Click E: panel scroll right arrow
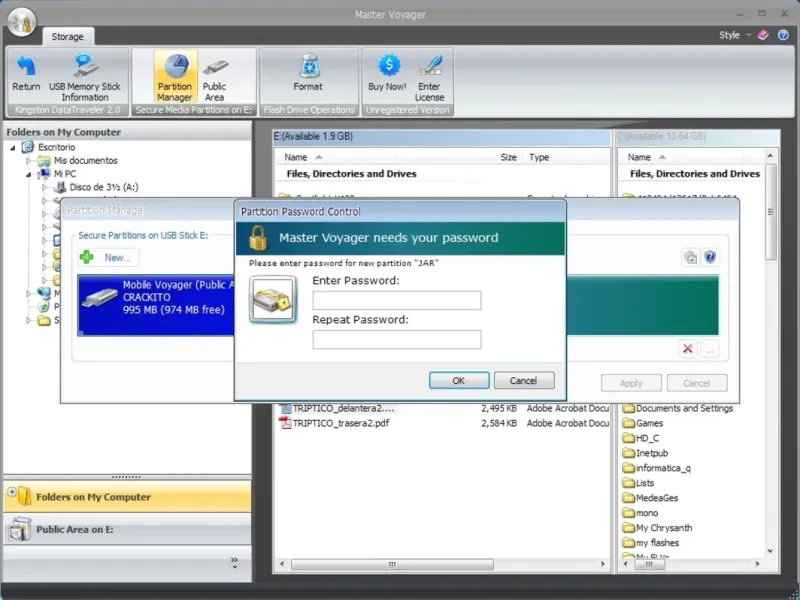The image size is (800, 600). (x=603, y=564)
